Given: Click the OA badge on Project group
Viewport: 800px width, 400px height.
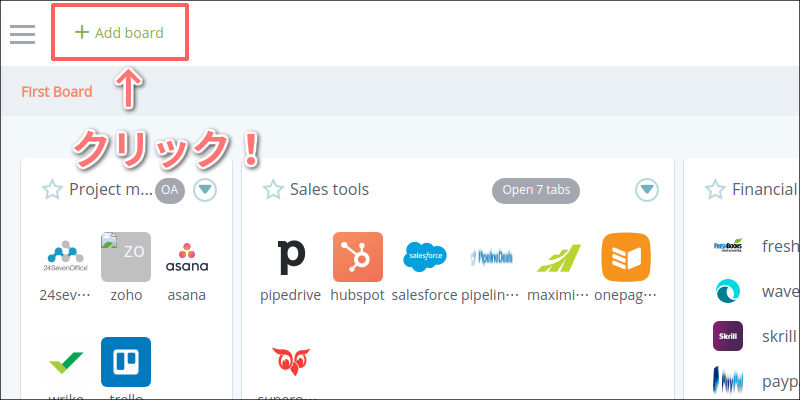Looking at the screenshot, I should [x=170, y=189].
